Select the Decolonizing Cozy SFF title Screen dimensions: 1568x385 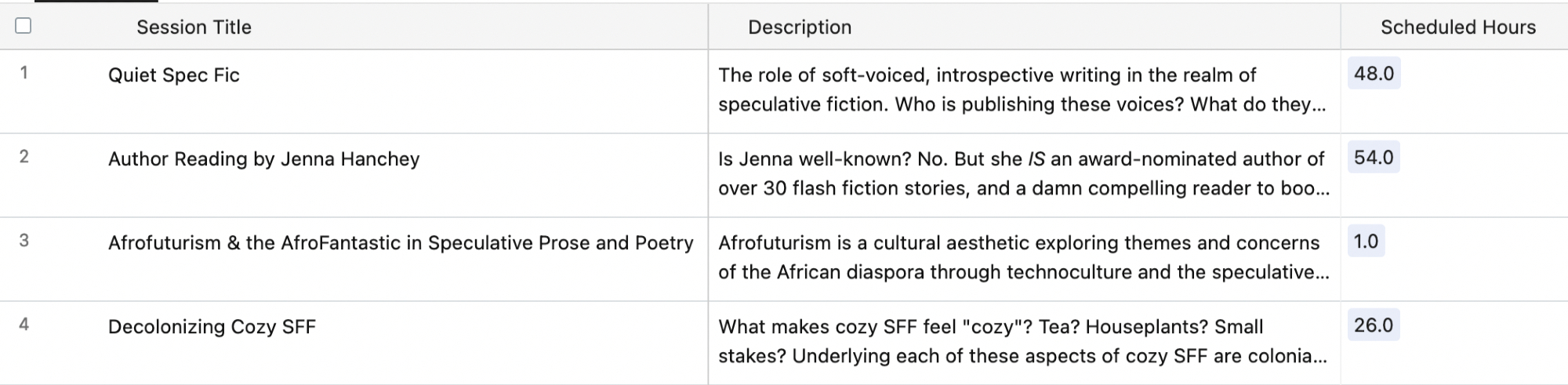(212, 327)
